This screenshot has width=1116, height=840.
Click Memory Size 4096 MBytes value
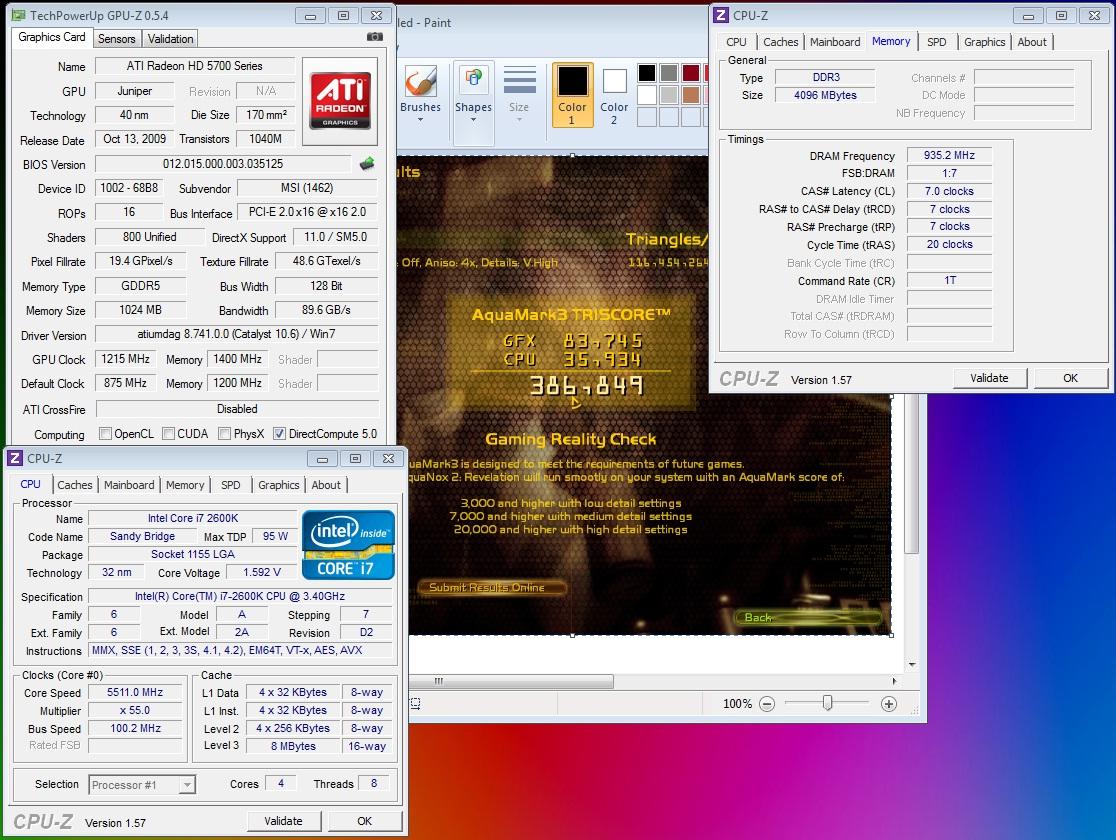point(825,95)
